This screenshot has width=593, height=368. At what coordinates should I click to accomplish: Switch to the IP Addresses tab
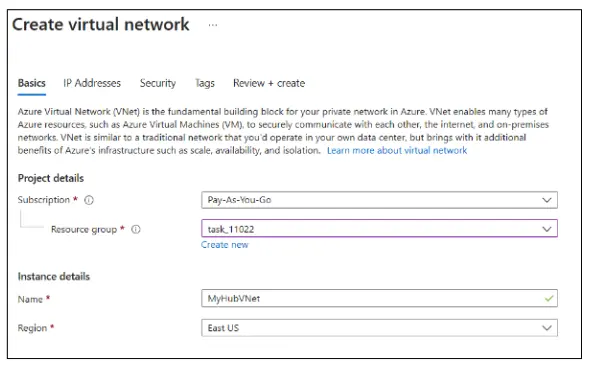coord(92,83)
